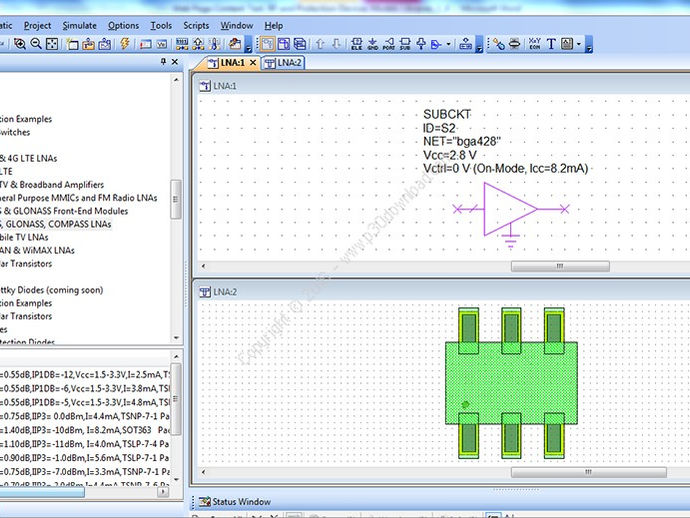
Task: Click the purple amplifier SUBCKT symbol
Action: (510, 214)
